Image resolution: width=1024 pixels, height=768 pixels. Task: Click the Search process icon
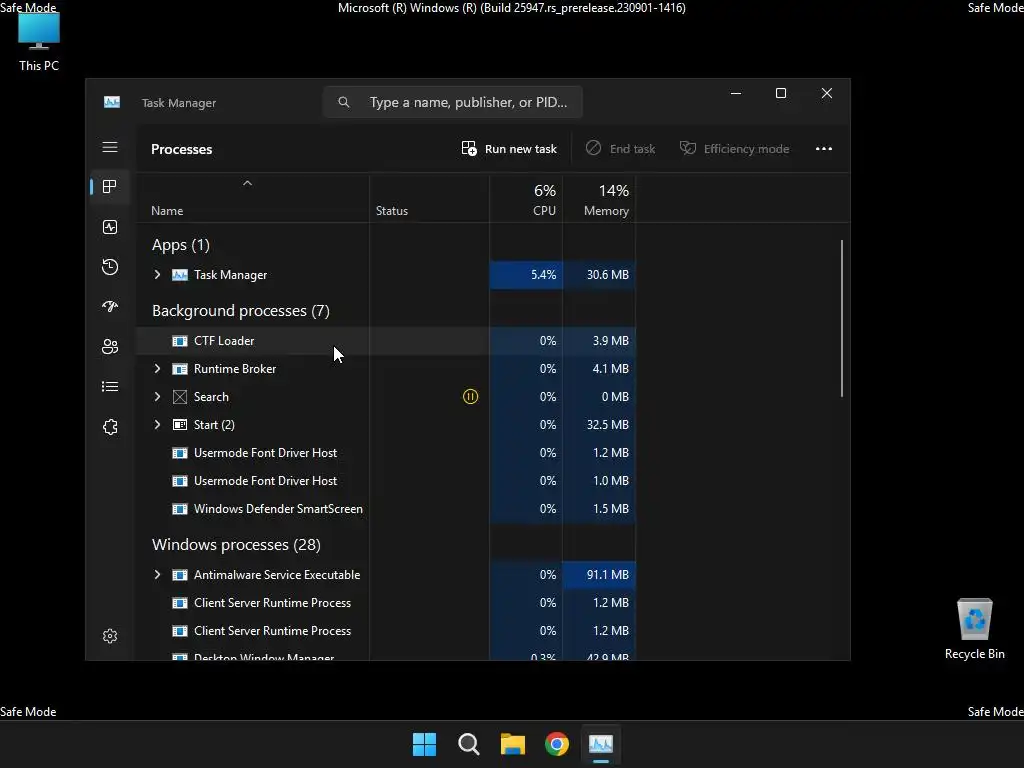pos(180,396)
